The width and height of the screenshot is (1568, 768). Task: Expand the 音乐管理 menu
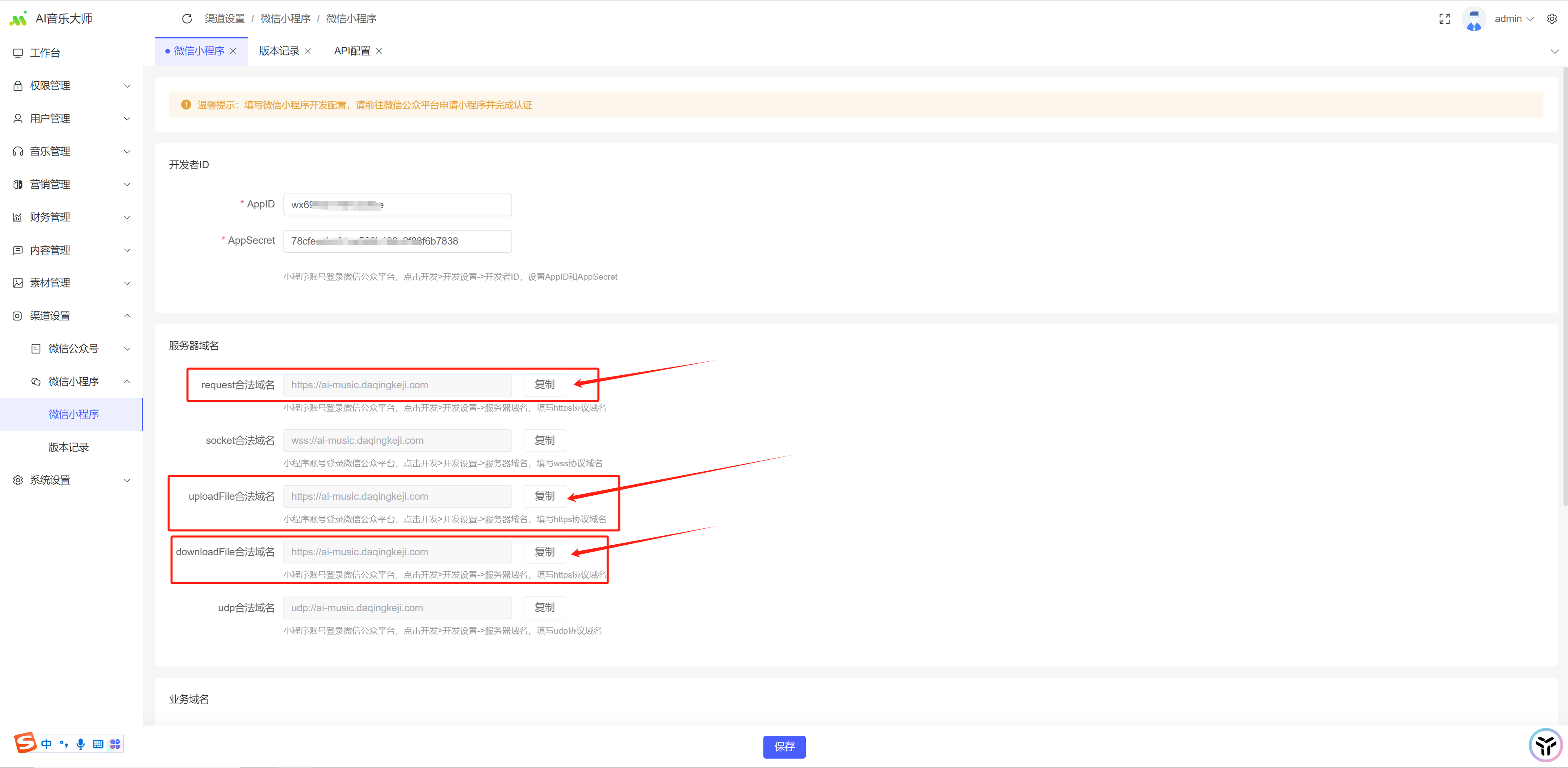127,151
